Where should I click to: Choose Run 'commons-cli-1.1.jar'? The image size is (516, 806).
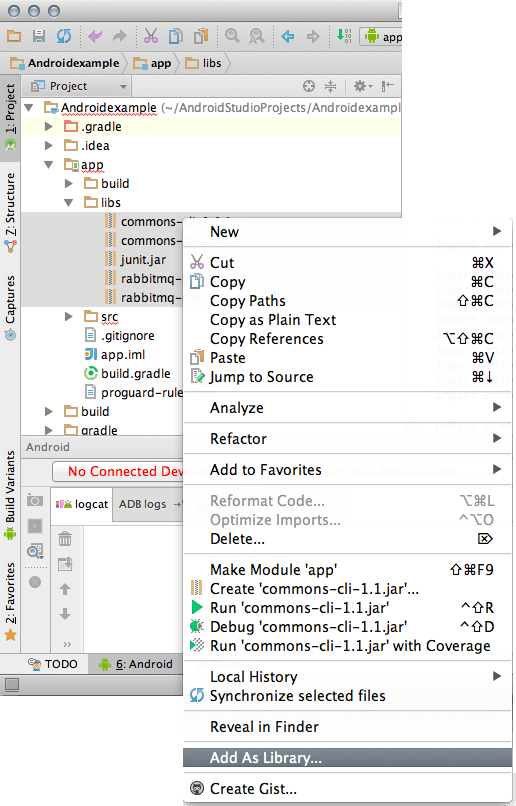coord(347,608)
